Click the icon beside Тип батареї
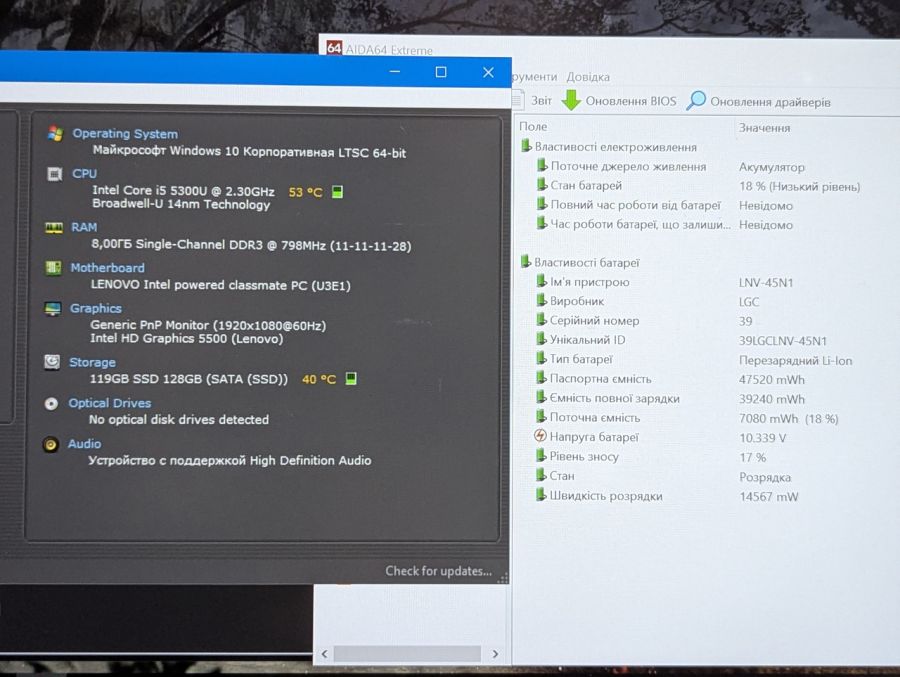The image size is (900, 677). click(541, 358)
